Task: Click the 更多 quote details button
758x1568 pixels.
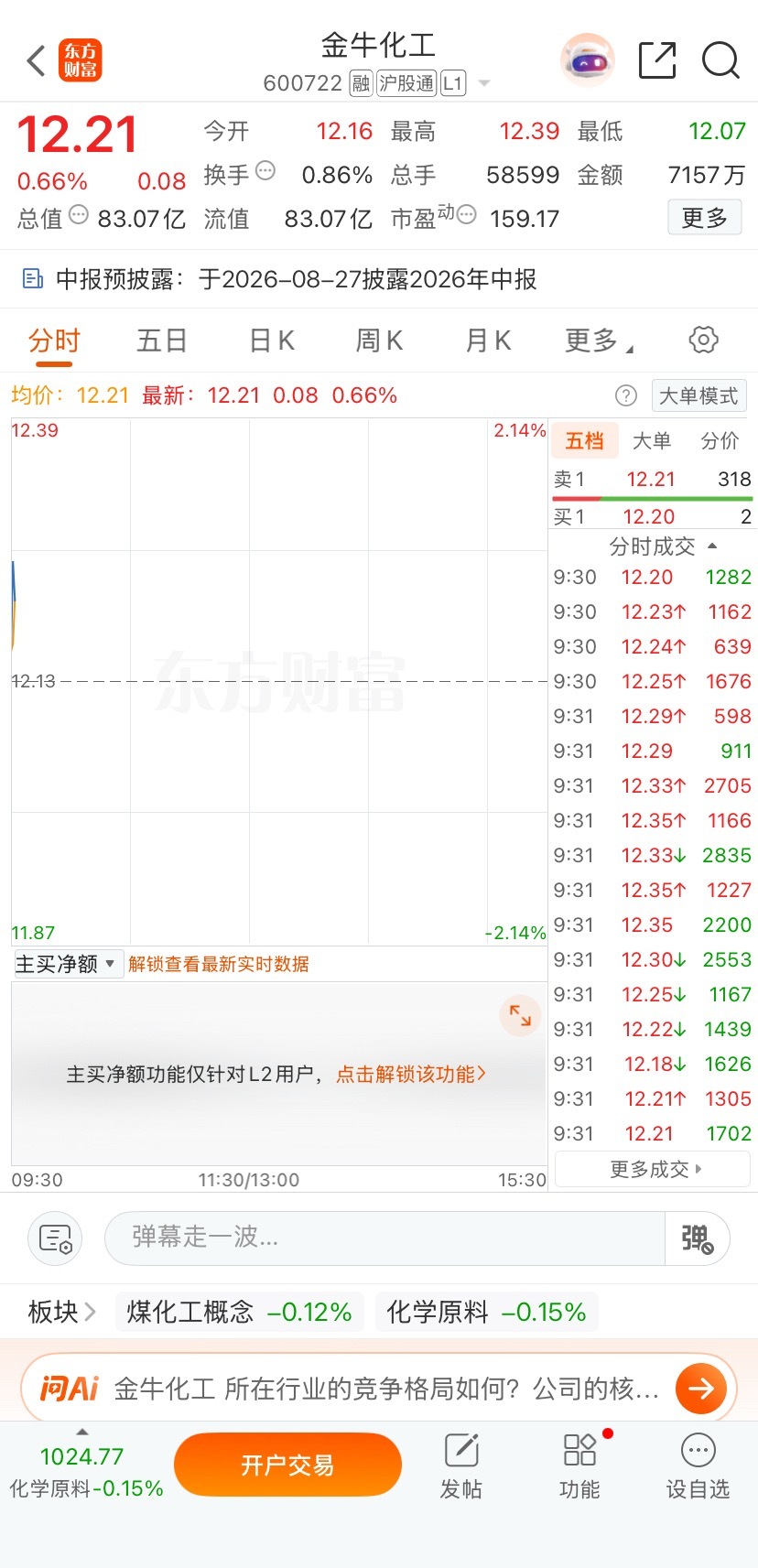Action: pyautogui.click(x=705, y=218)
